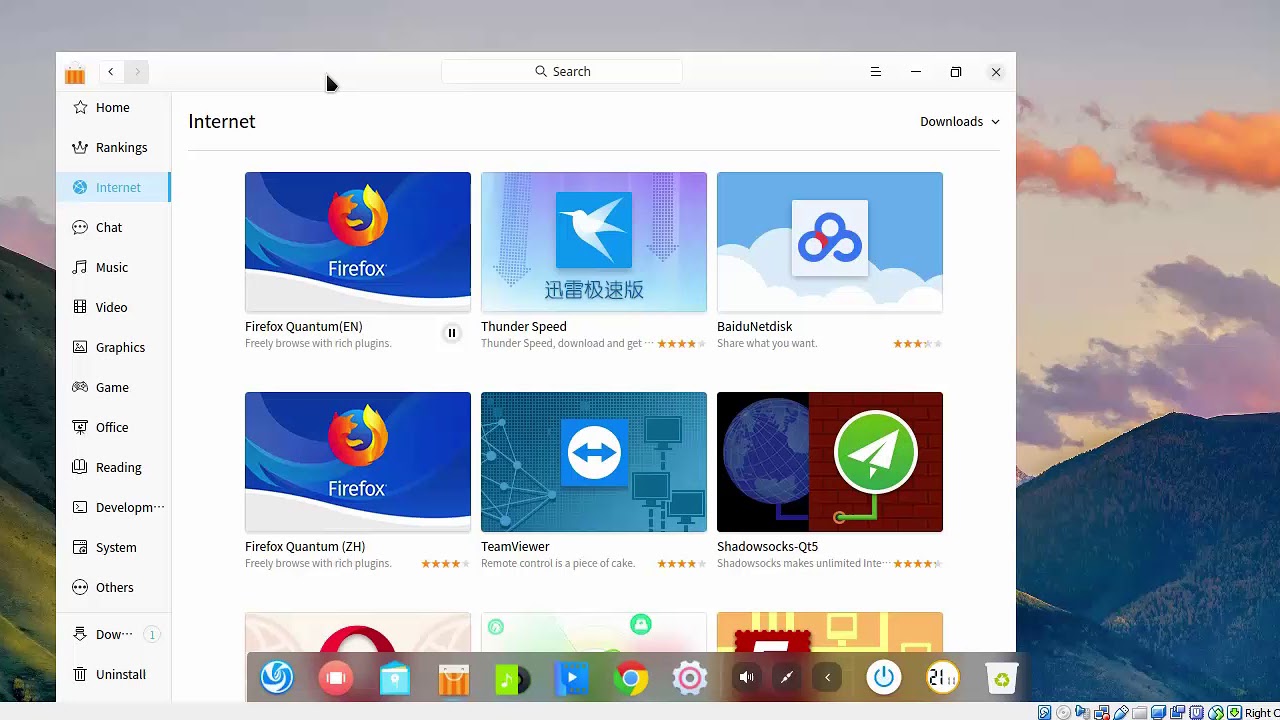Viewport: 1280px width, 720px height.
Task: Open the Thunder Speed app thumbnail
Action: tap(594, 242)
